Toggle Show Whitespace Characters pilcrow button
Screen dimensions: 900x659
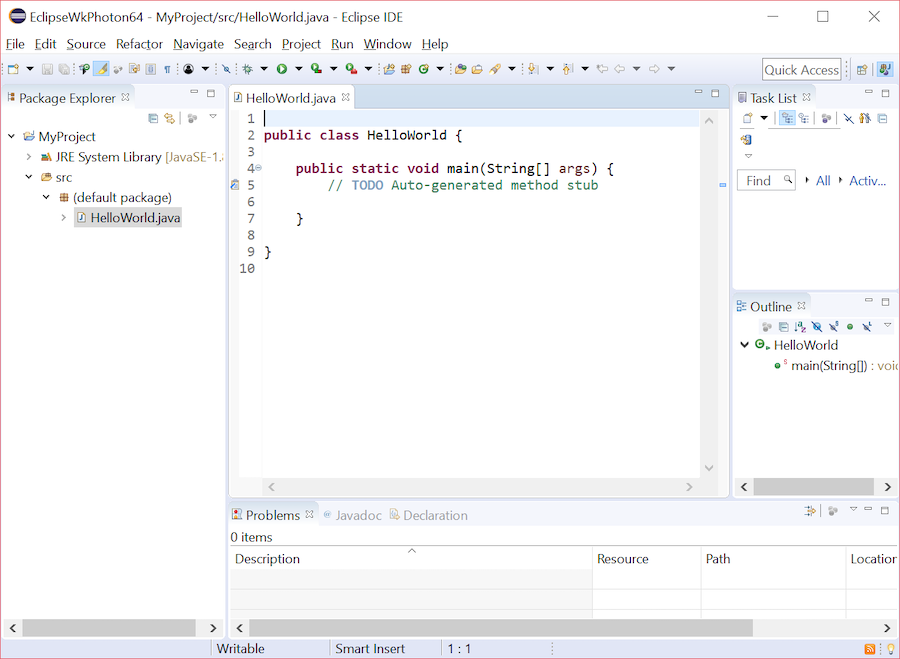coord(167,69)
